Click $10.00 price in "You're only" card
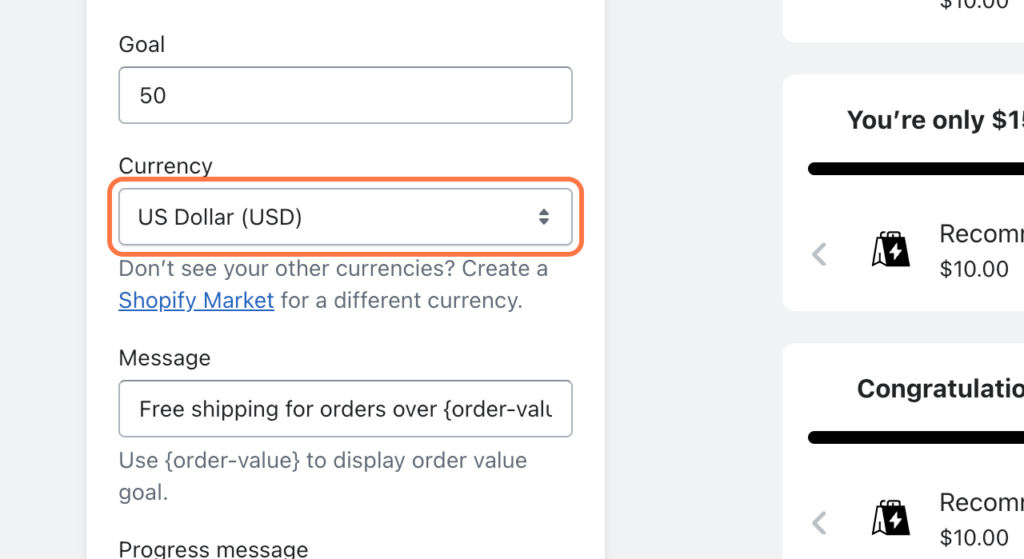1024x559 pixels. 974,269
